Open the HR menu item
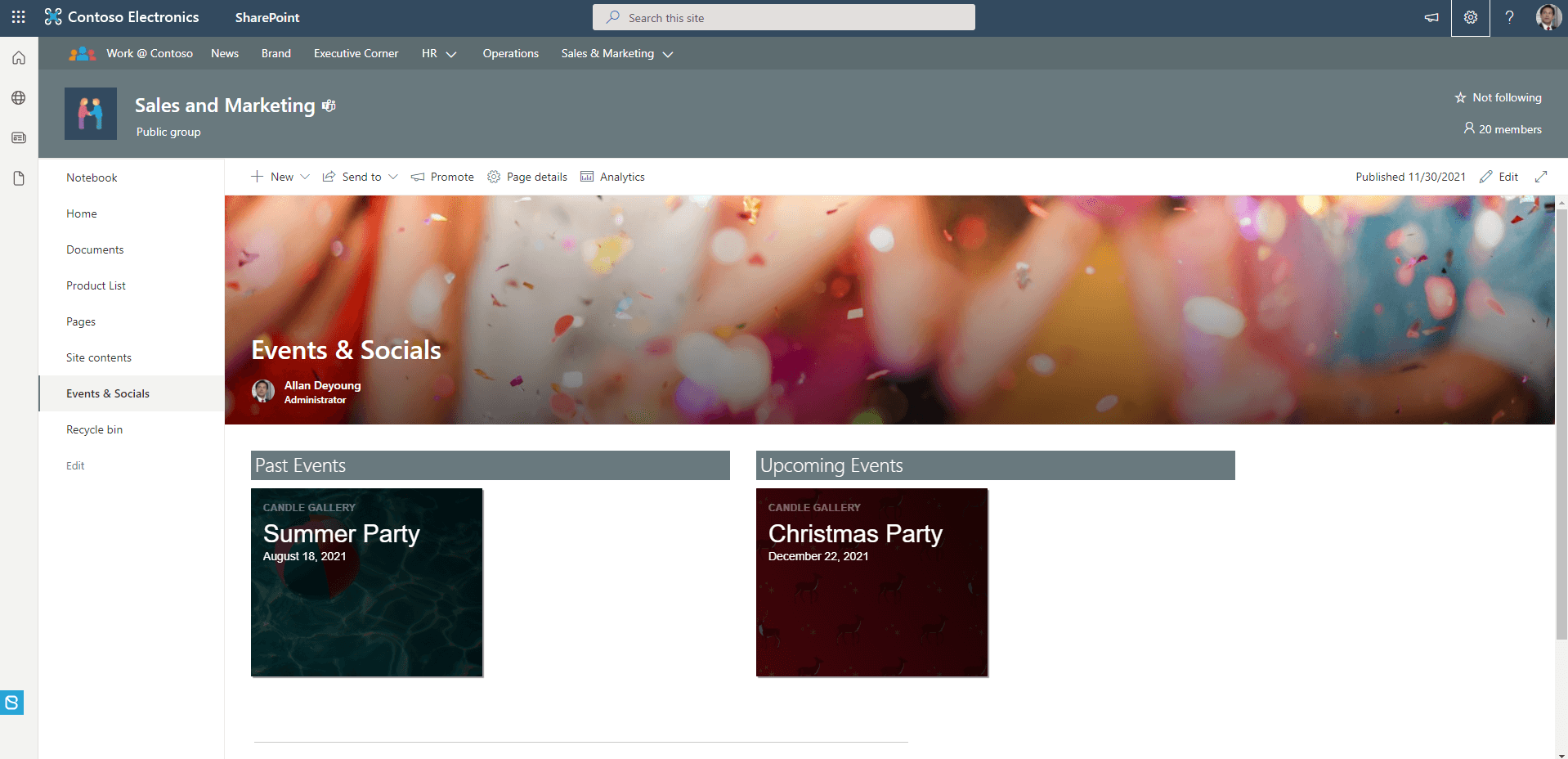The width and height of the screenshot is (1568, 759). tap(429, 53)
